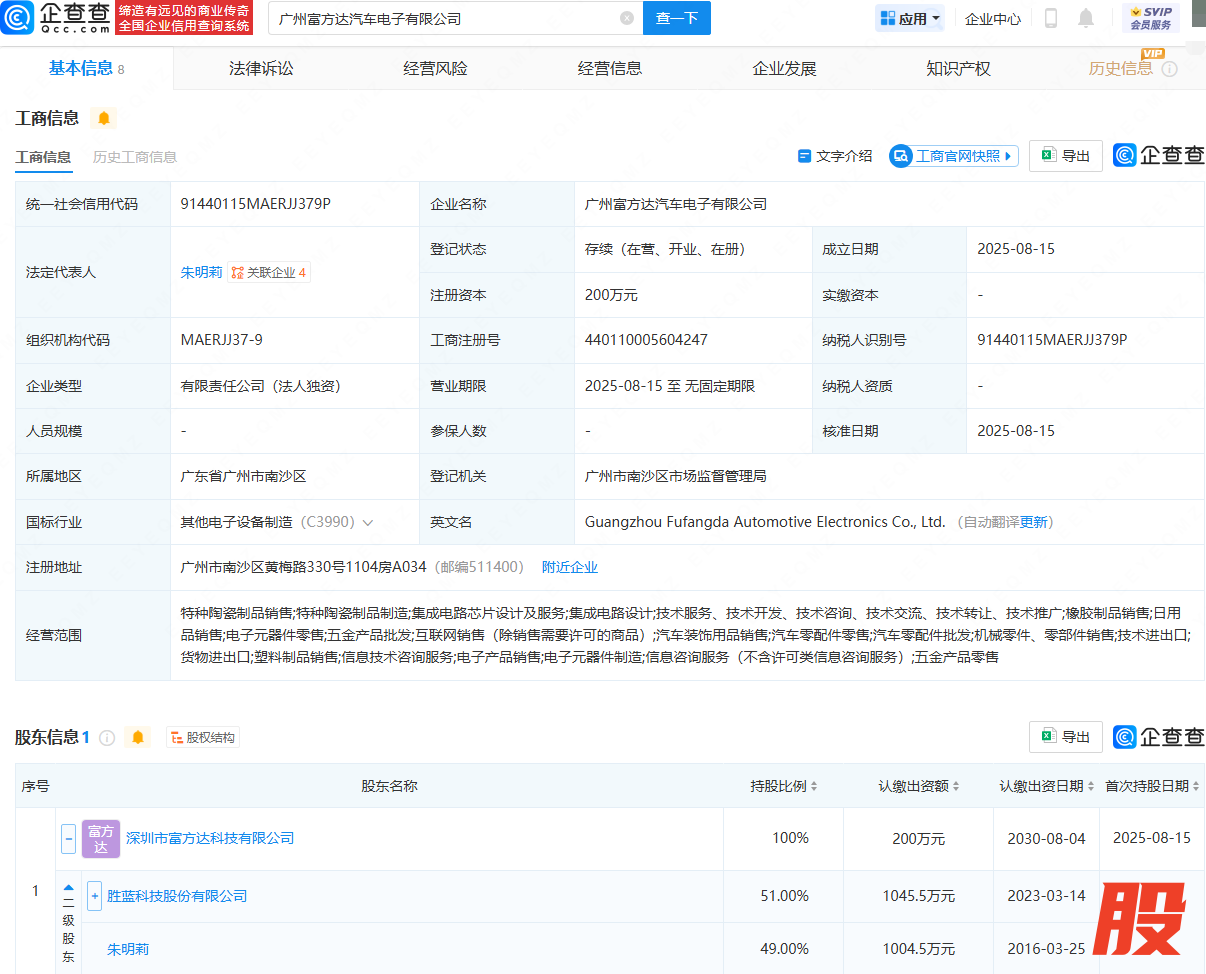
Task: Click the bell icon beside 股东信息
Action: click(138, 737)
